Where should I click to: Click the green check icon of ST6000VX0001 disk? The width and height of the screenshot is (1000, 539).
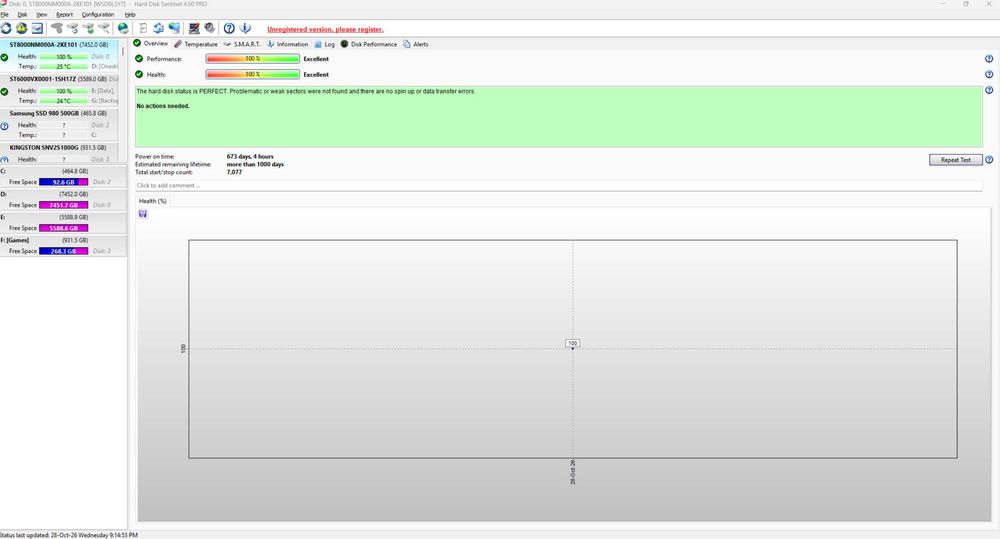pyautogui.click(x=4, y=91)
